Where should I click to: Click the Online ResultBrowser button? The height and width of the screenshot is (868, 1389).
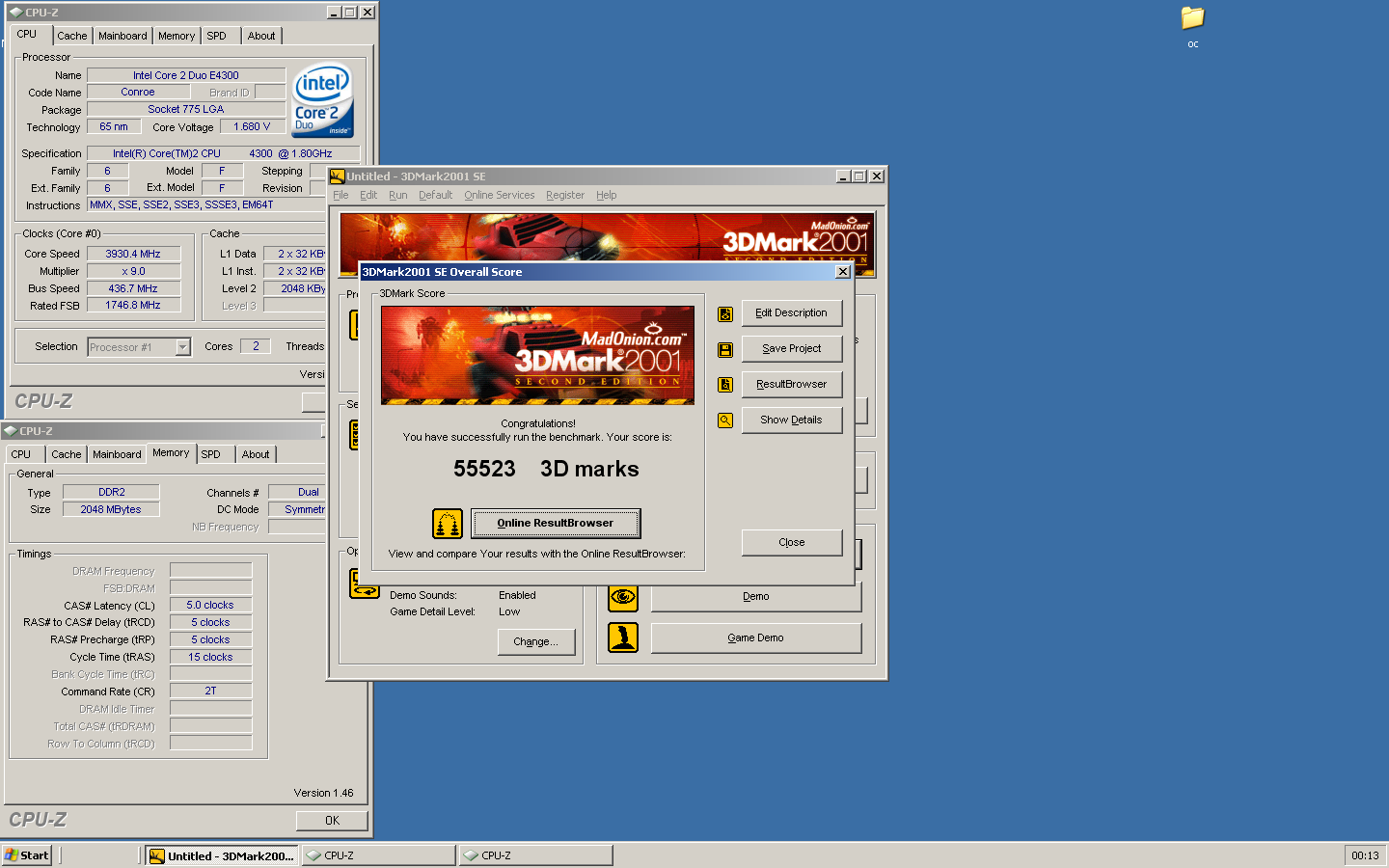556,524
